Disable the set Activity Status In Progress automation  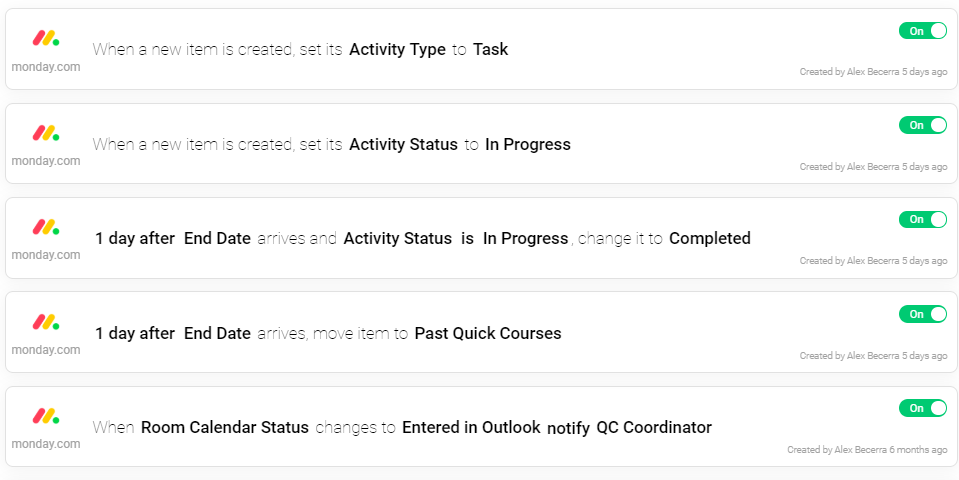922,125
